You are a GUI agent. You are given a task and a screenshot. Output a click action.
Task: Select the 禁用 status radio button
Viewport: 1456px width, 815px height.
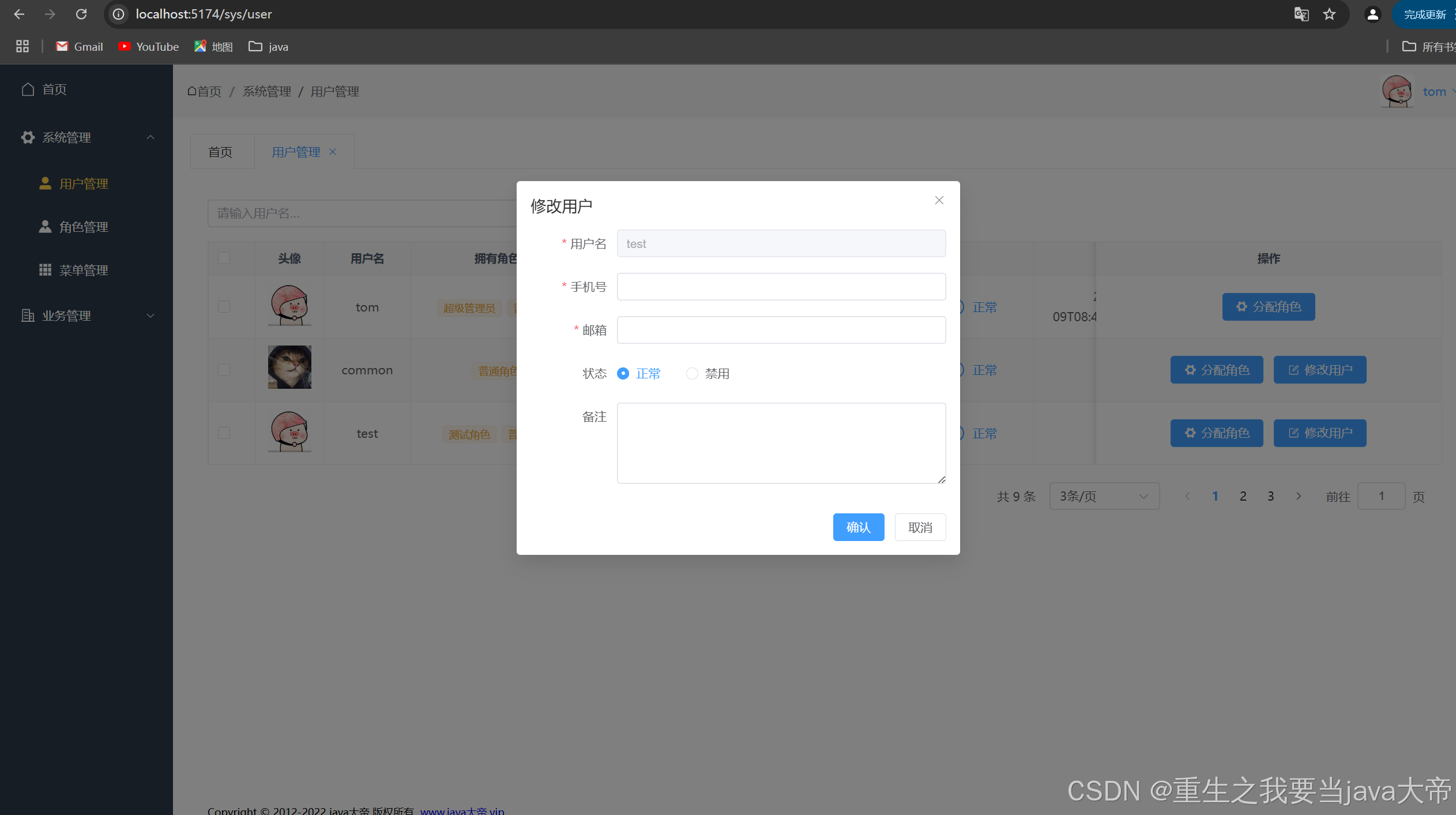692,374
